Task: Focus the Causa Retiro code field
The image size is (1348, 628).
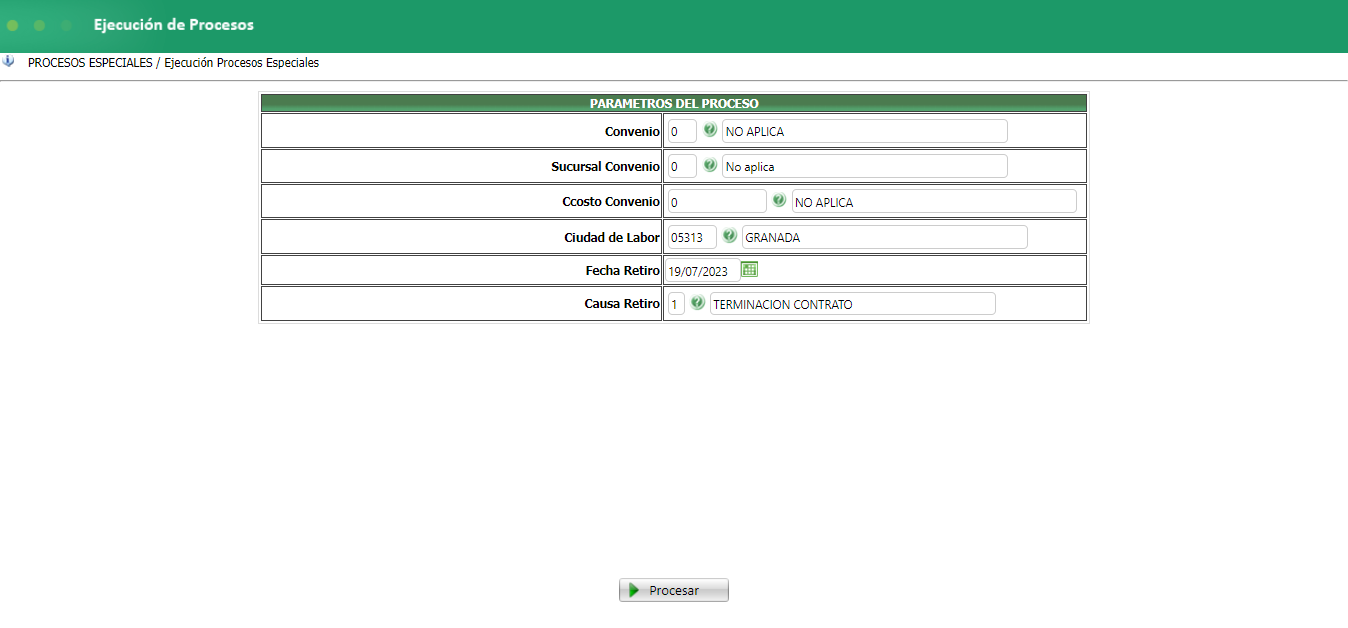Action: click(x=676, y=304)
